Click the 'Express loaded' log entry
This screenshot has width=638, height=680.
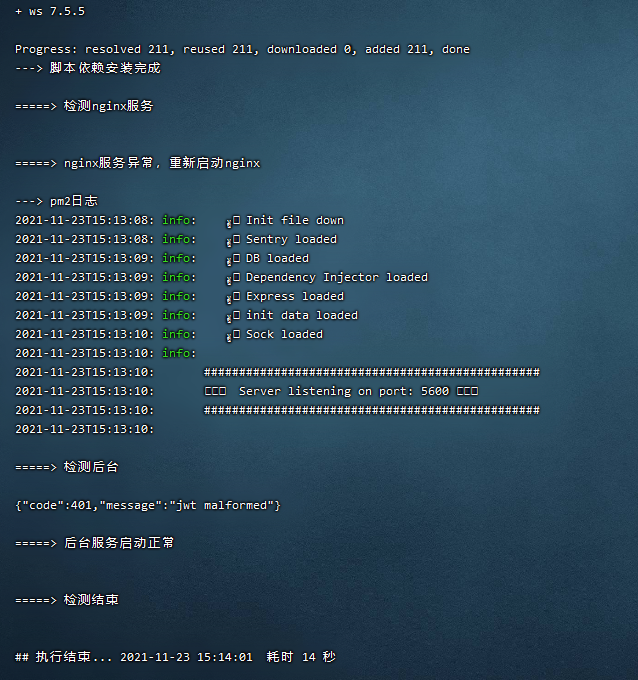295,296
